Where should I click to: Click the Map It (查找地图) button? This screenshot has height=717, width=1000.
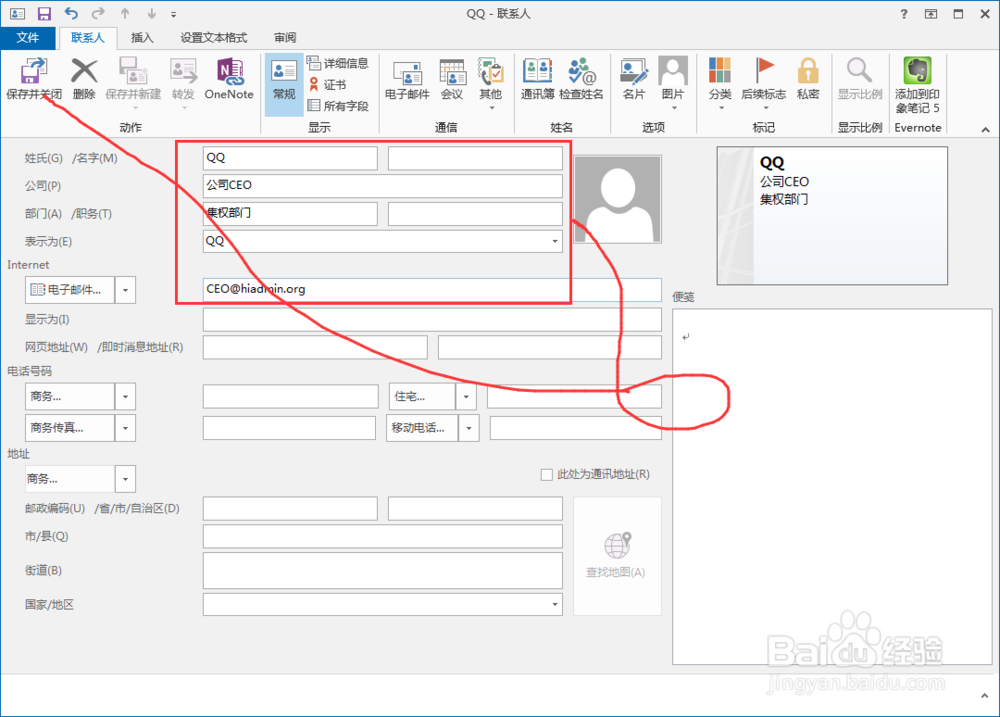coord(617,556)
